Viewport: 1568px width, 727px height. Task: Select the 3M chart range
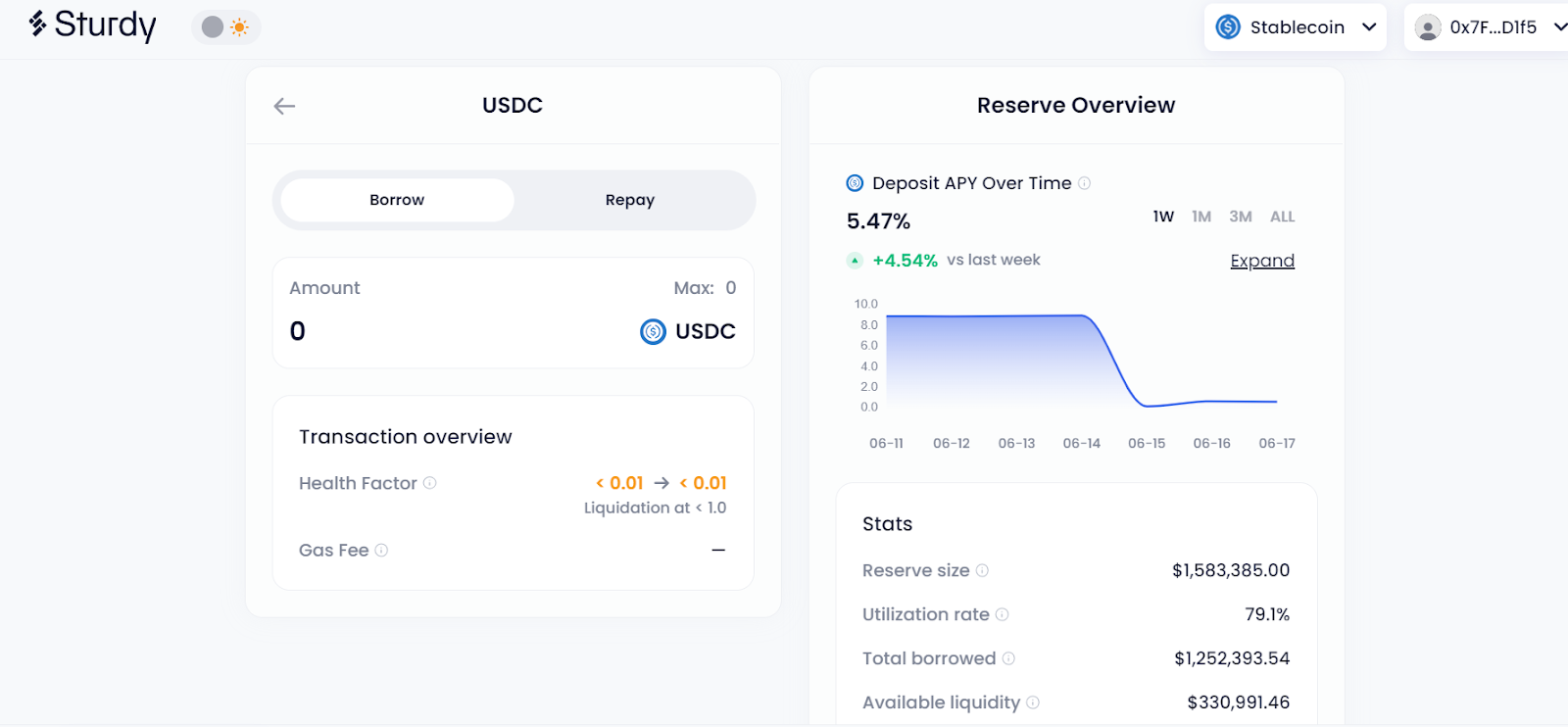(x=1241, y=217)
